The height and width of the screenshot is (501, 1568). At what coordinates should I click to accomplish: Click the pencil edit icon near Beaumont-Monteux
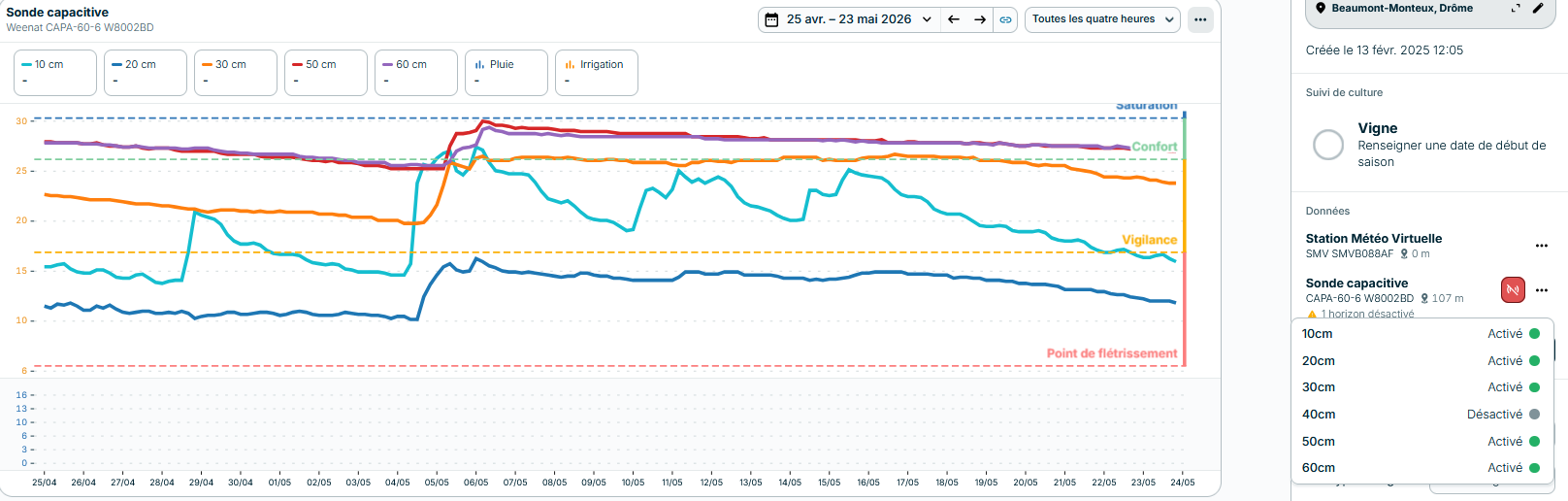point(1538,8)
